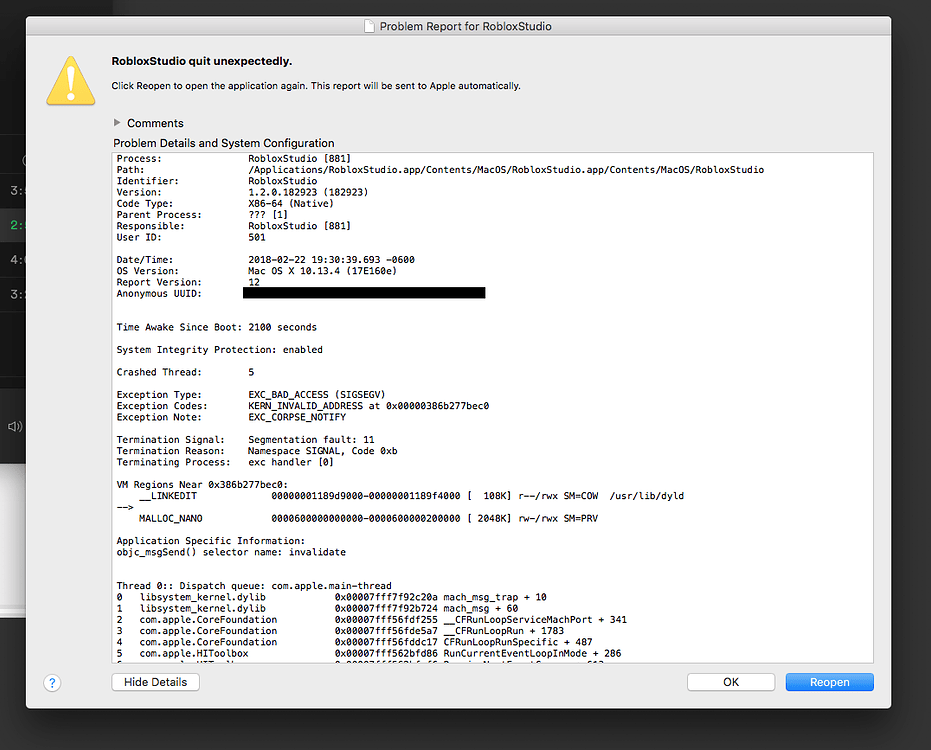
Task: Click the 'CFRunLoopRunSpecific + 487' stack frame
Action: coord(518,643)
